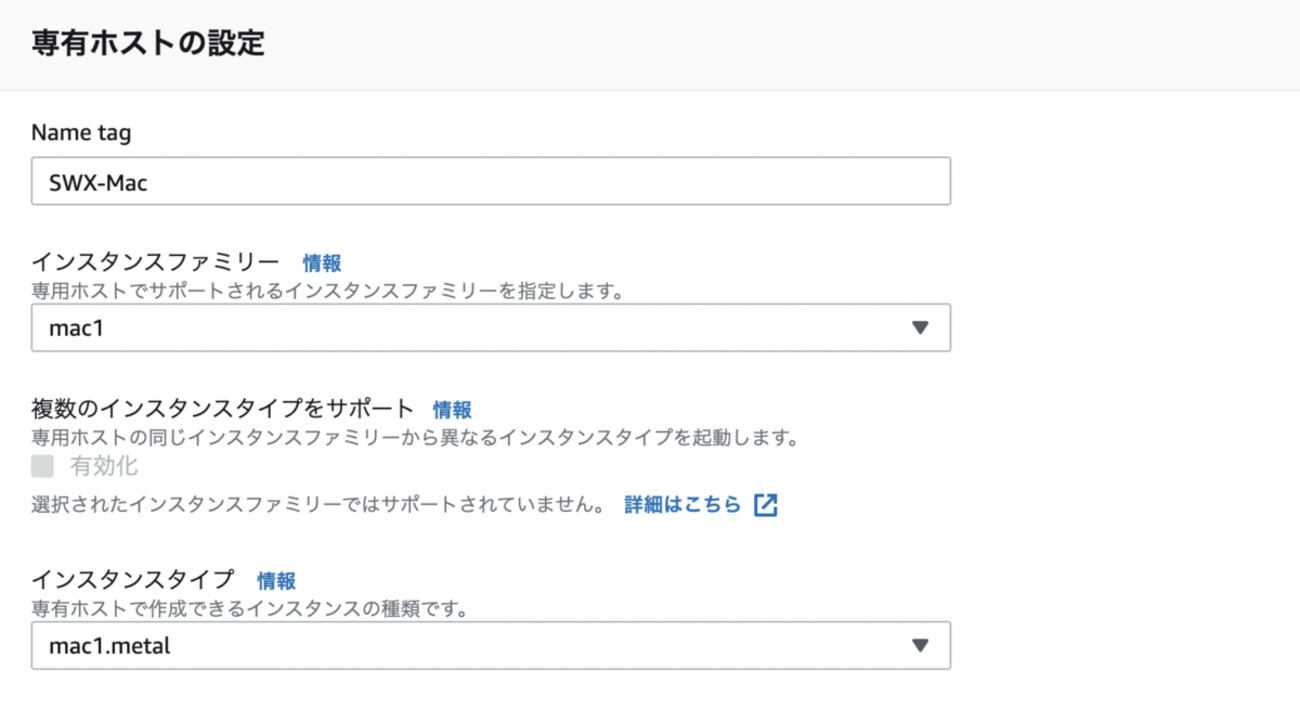Click the 複数のインスタンスタイプをサポート label
The image size is (1300, 709).
click(x=222, y=409)
